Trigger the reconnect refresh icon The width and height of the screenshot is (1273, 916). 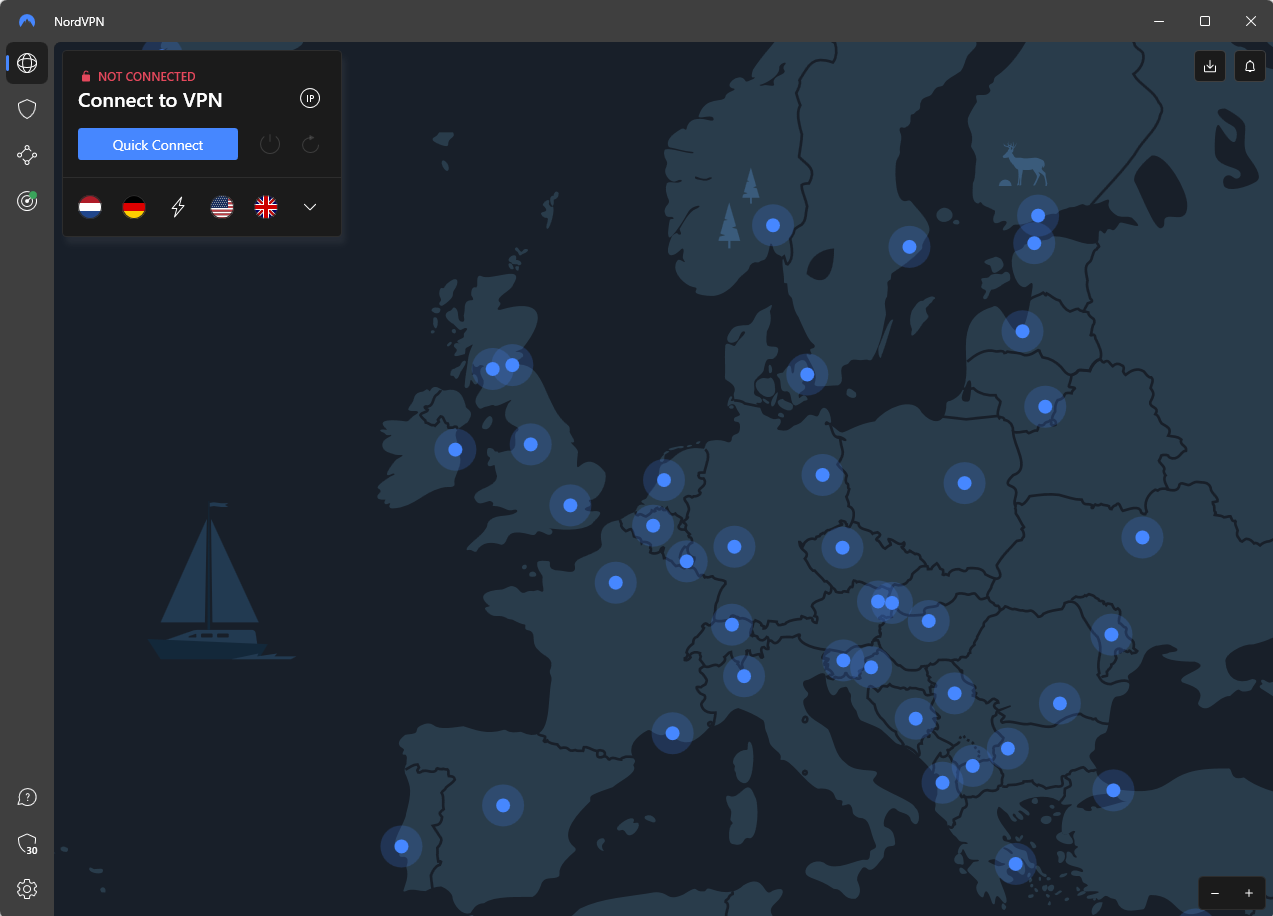click(x=310, y=144)
